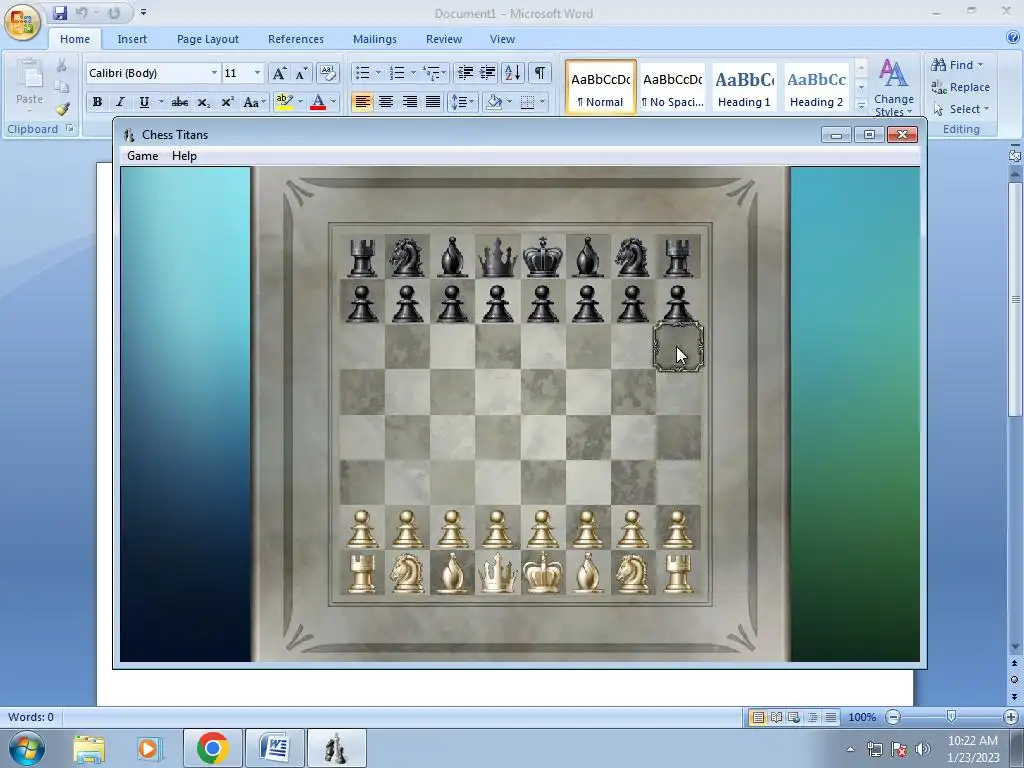
Task: Enable Justify alignment
Action: point(433,102)
